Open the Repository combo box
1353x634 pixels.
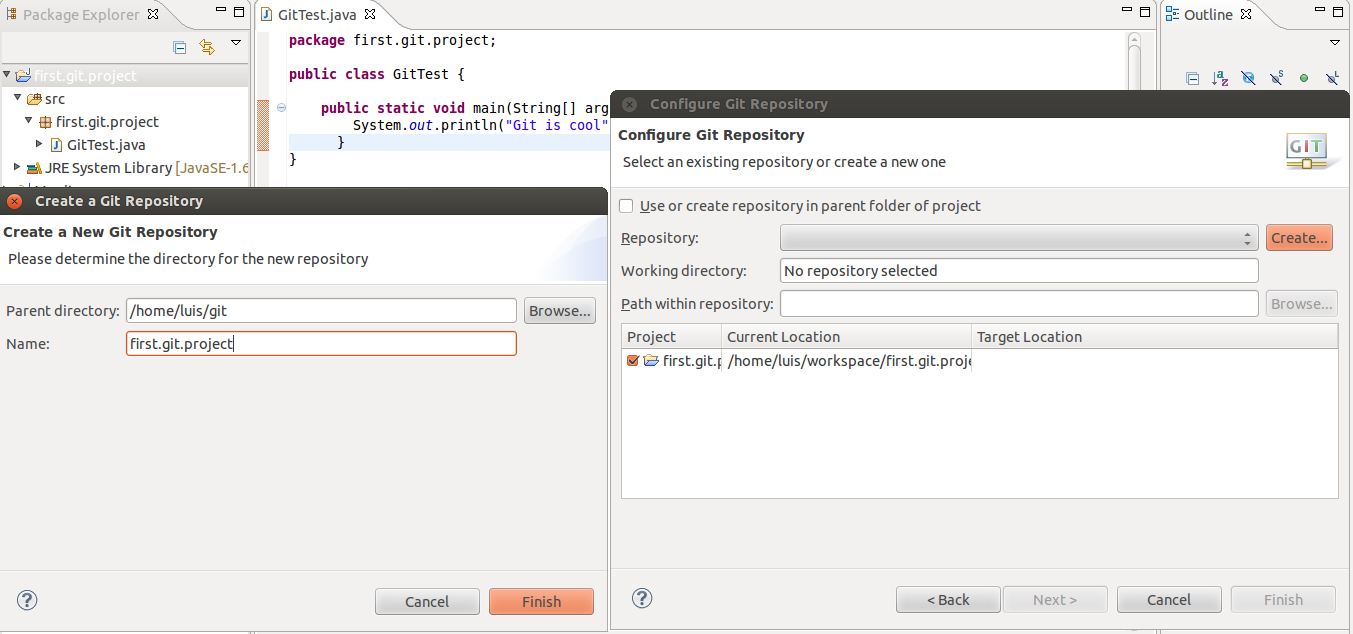[1019, 238]
